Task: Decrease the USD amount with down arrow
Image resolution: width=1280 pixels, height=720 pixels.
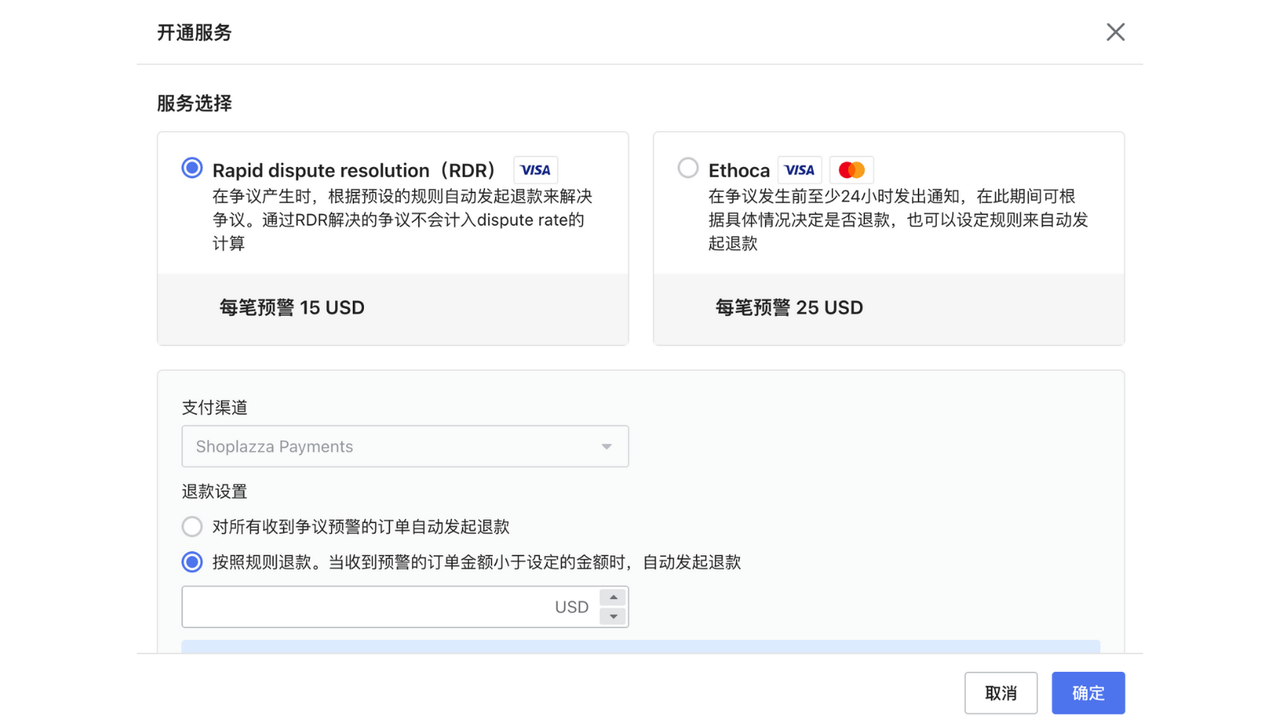Action: tap(613, 617)
